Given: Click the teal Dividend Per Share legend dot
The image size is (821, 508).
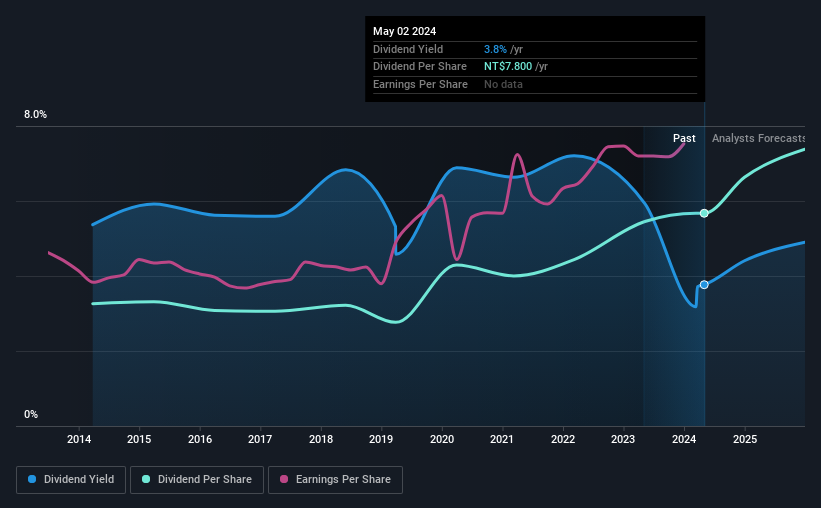Looking at the screenshot, I should (x=146, y=479).
